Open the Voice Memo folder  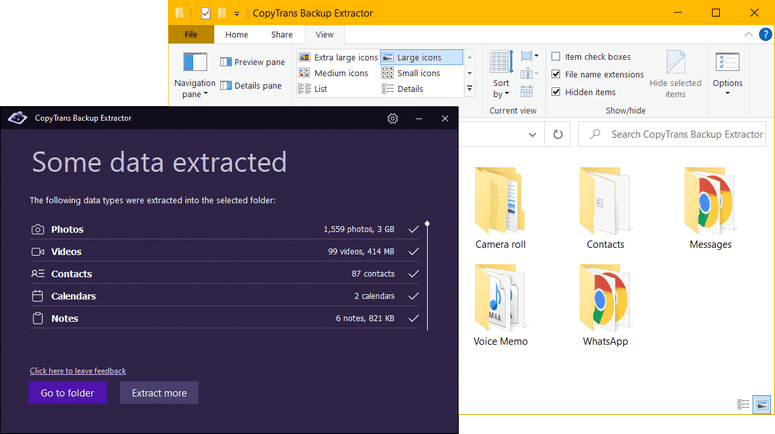[x=500, y=305]
